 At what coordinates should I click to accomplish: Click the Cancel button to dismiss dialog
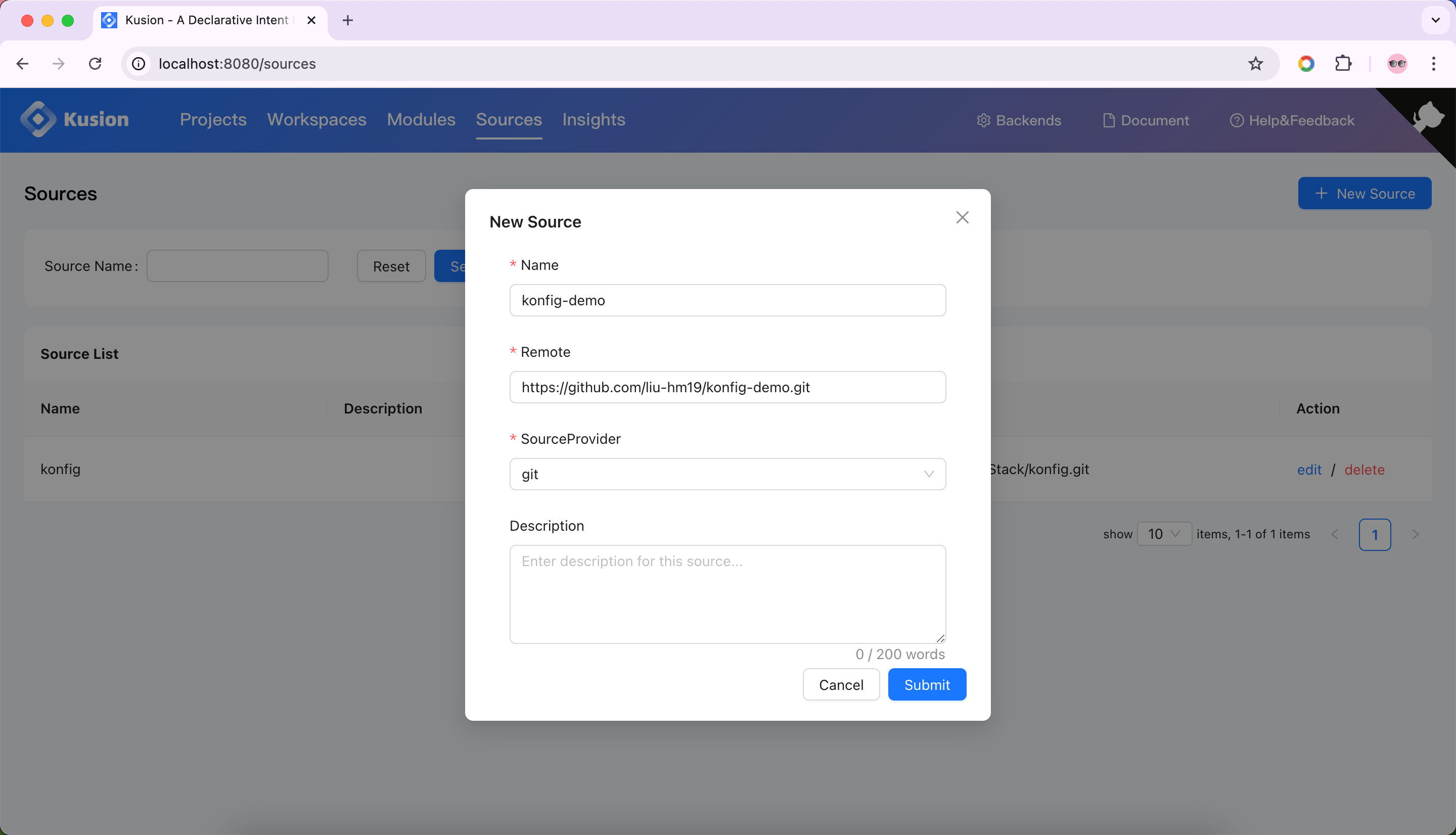point(841,684)
